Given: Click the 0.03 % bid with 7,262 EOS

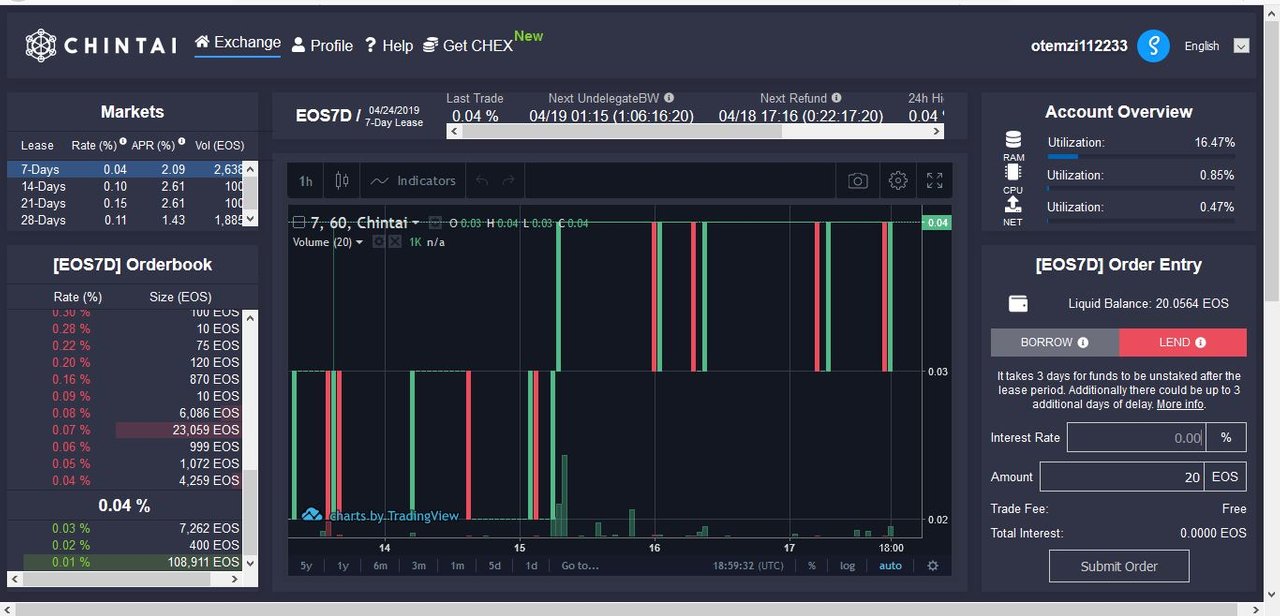Looking at the screenshot, I should [x=126, y=528].
